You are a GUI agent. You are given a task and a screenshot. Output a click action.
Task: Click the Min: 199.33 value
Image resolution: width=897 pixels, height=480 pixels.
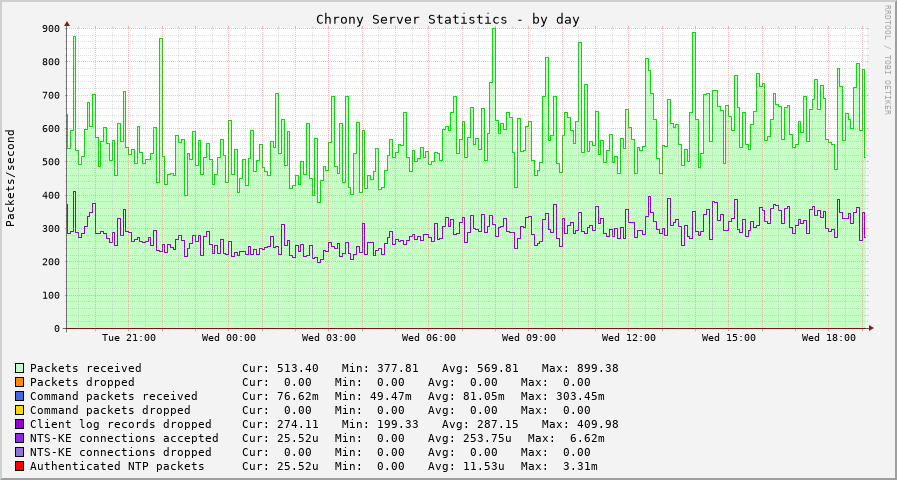point(380,425)
